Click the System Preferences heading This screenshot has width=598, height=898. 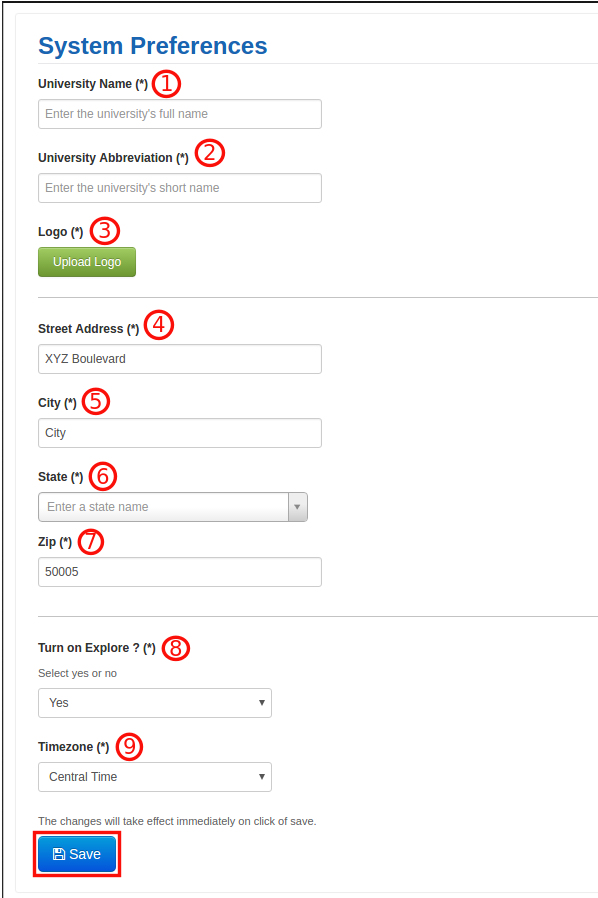click(x=153, y=46)
